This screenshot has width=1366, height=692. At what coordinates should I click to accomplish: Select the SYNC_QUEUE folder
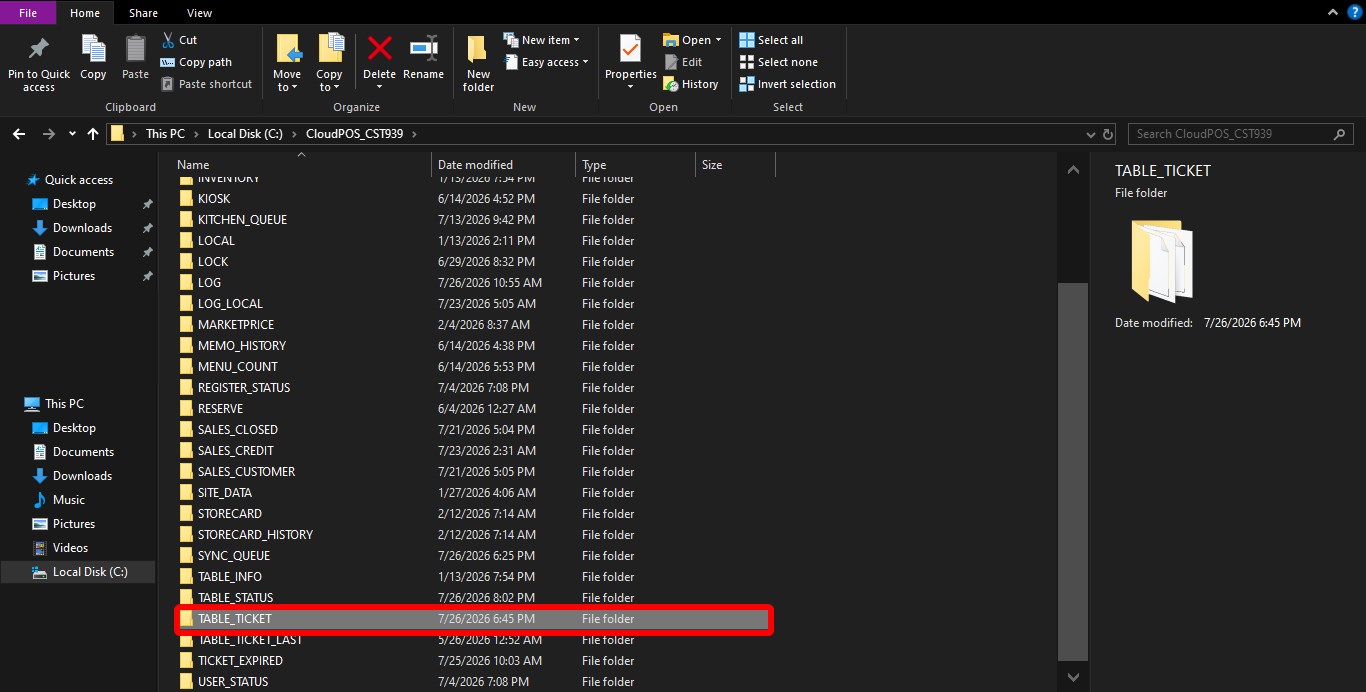point(234,556)
